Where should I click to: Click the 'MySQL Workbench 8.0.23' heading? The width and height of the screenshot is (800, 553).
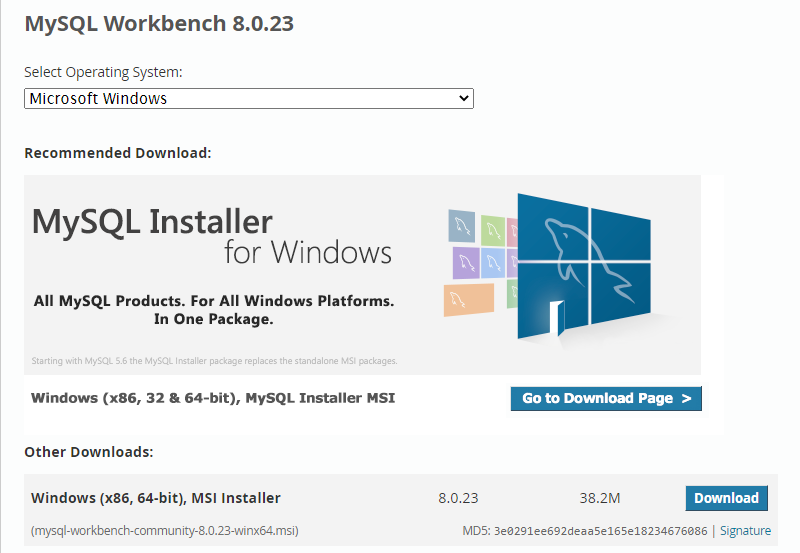coord(159,23)
